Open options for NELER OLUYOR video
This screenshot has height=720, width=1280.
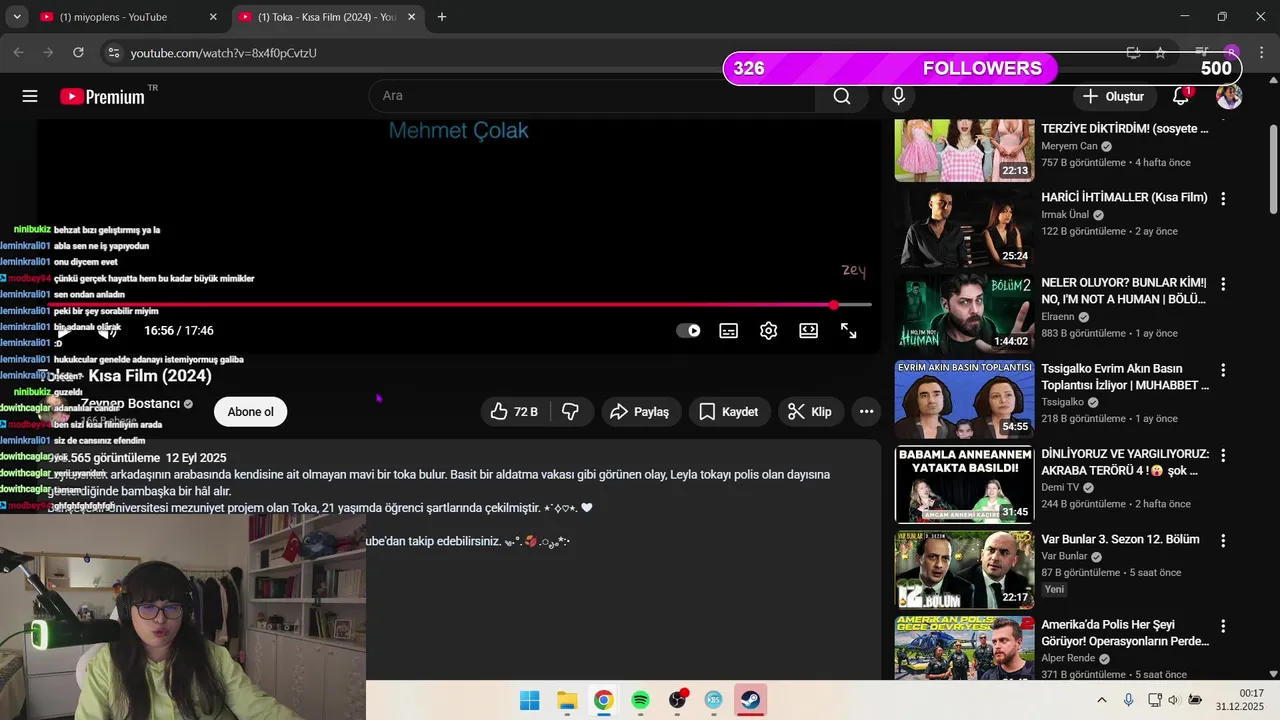(1223, 284)
